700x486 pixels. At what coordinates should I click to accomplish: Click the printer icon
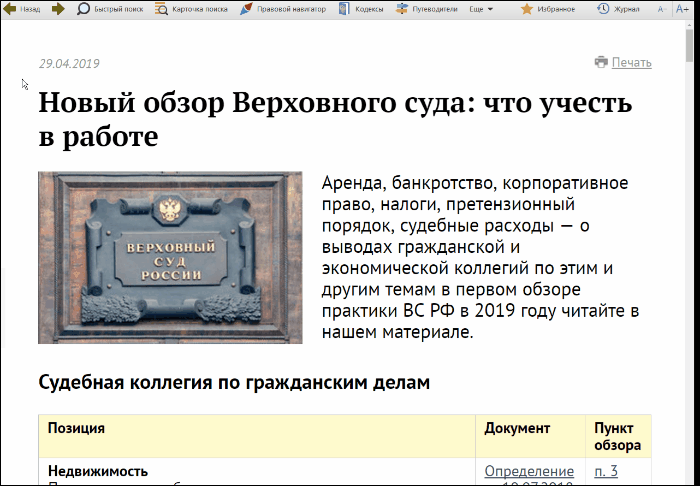[601, 62]
